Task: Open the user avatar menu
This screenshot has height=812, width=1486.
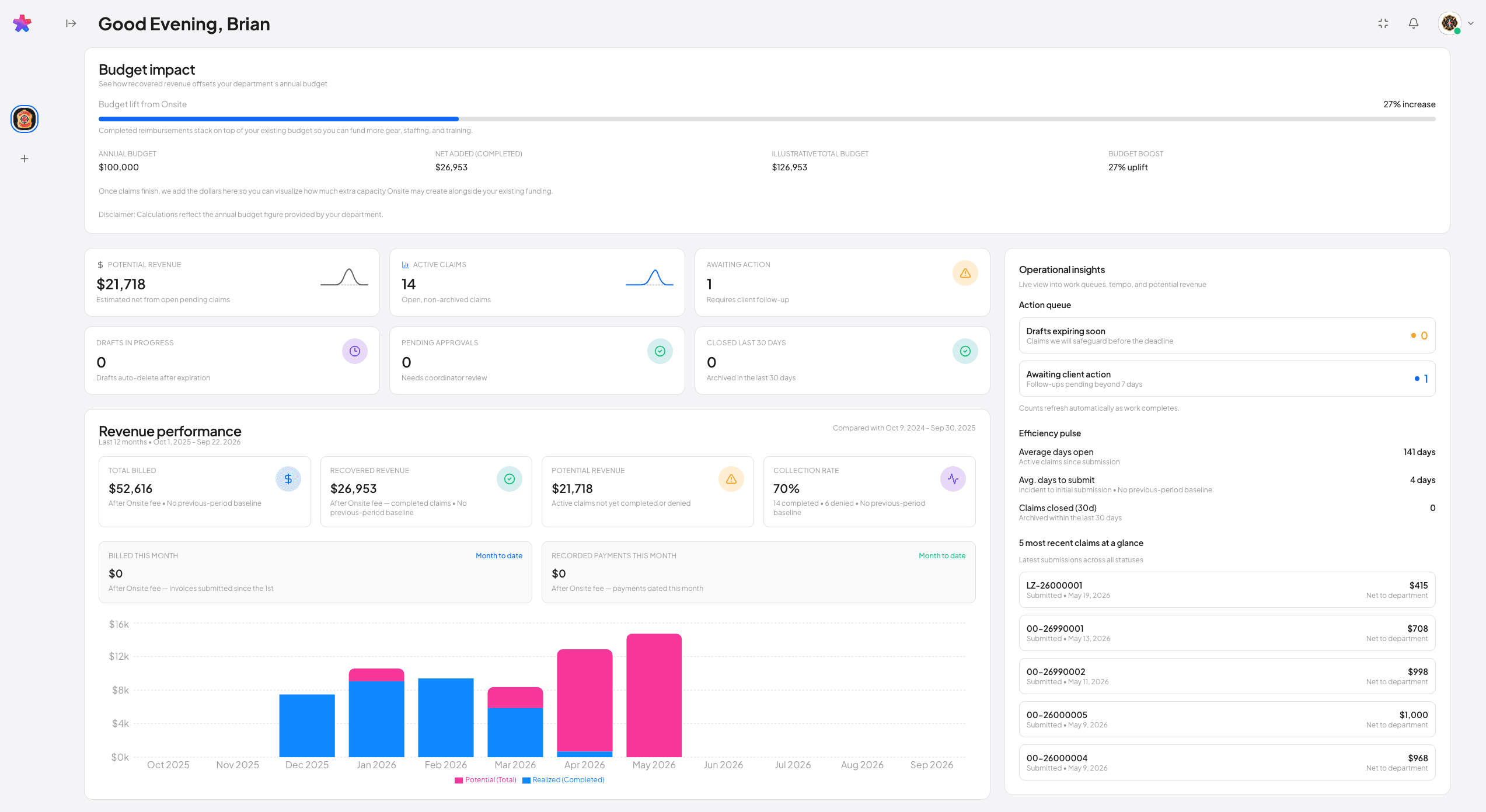Action: coord(1450,23)
